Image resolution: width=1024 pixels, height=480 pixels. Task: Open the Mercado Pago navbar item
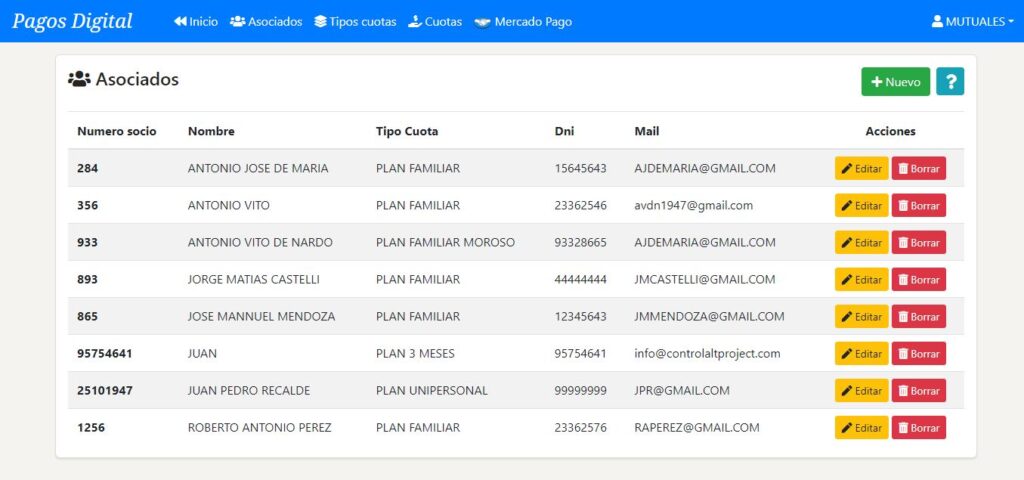coord(523,21)
